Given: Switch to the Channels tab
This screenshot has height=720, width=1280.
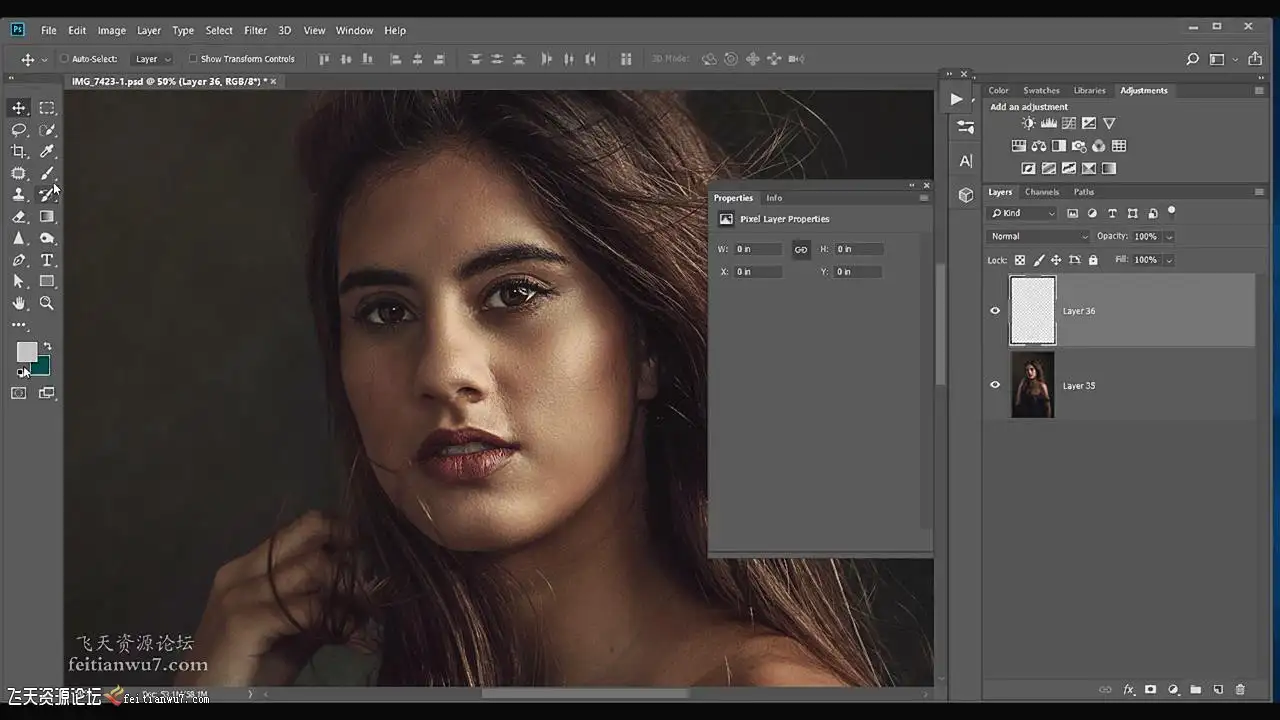Looking at the screenshot, I should coord(1042,192).
